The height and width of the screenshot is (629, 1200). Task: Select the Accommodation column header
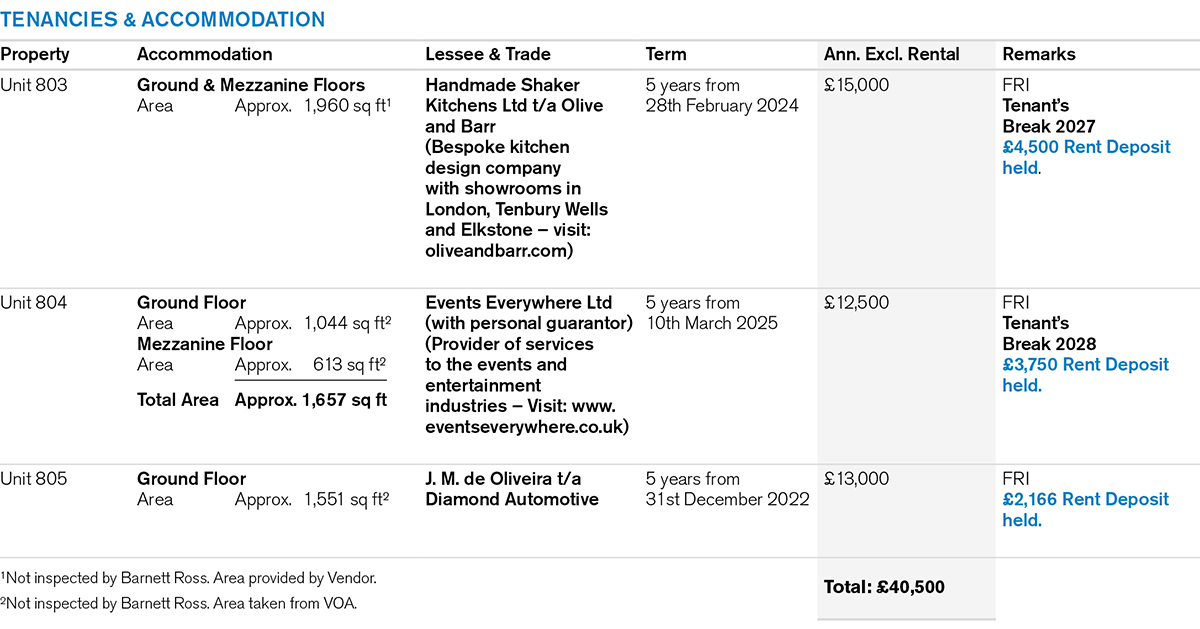point(204,54)
